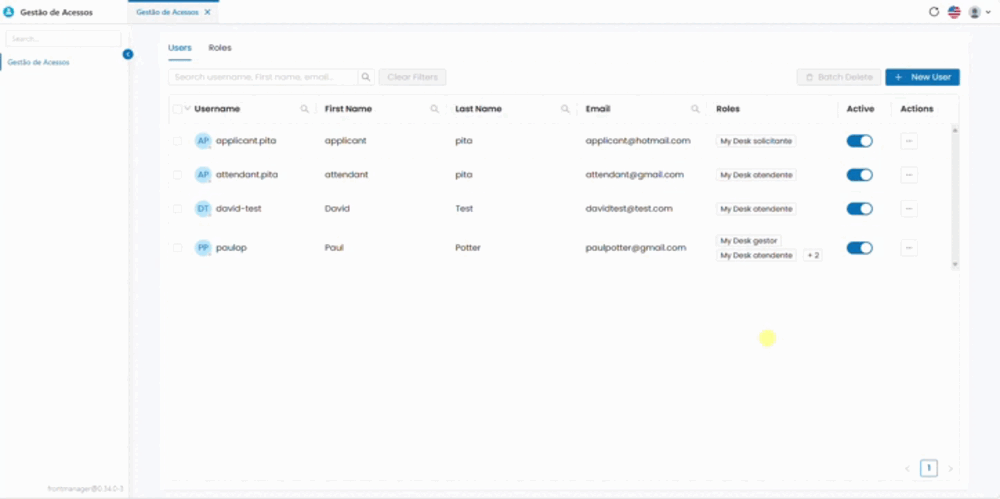This screenshot has width=1000, height=499.
Task: Click the Clear Filters button
Action: pyautogui.click(x=413, y=77)
